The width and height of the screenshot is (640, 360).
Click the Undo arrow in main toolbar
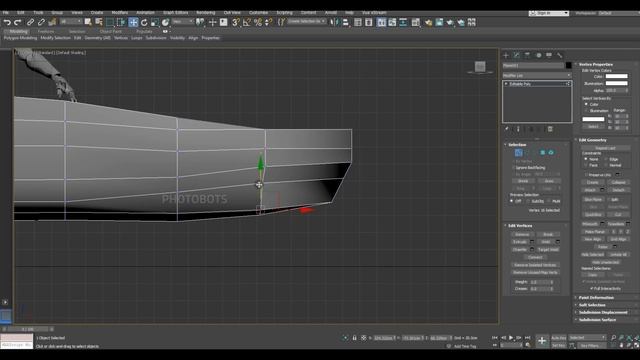pyautogui.click(x=7, y=22)
